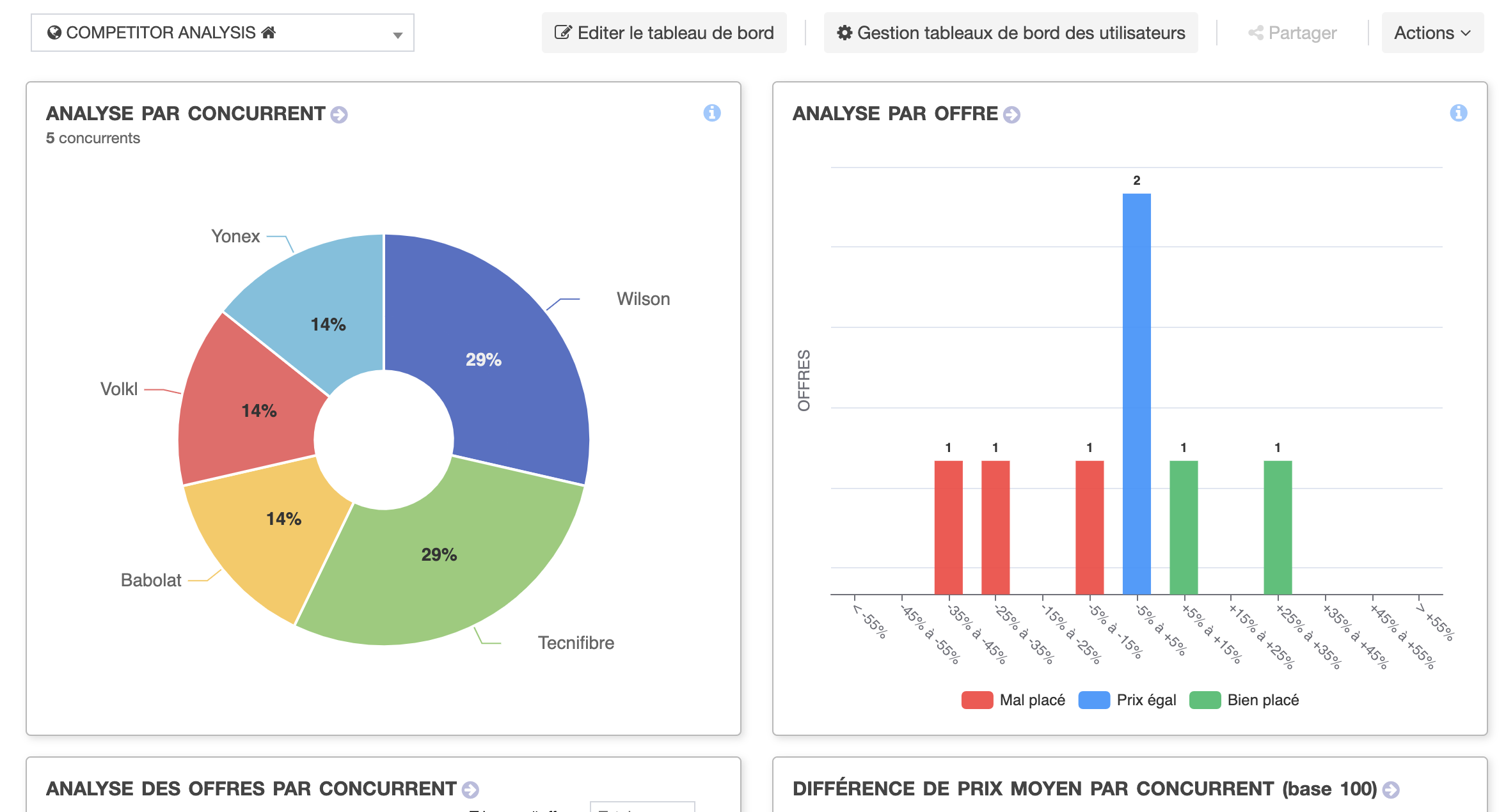Viewport: 1506px width, 812px height.
Task: Click the Wilson pie label
Action: point(643,299)
